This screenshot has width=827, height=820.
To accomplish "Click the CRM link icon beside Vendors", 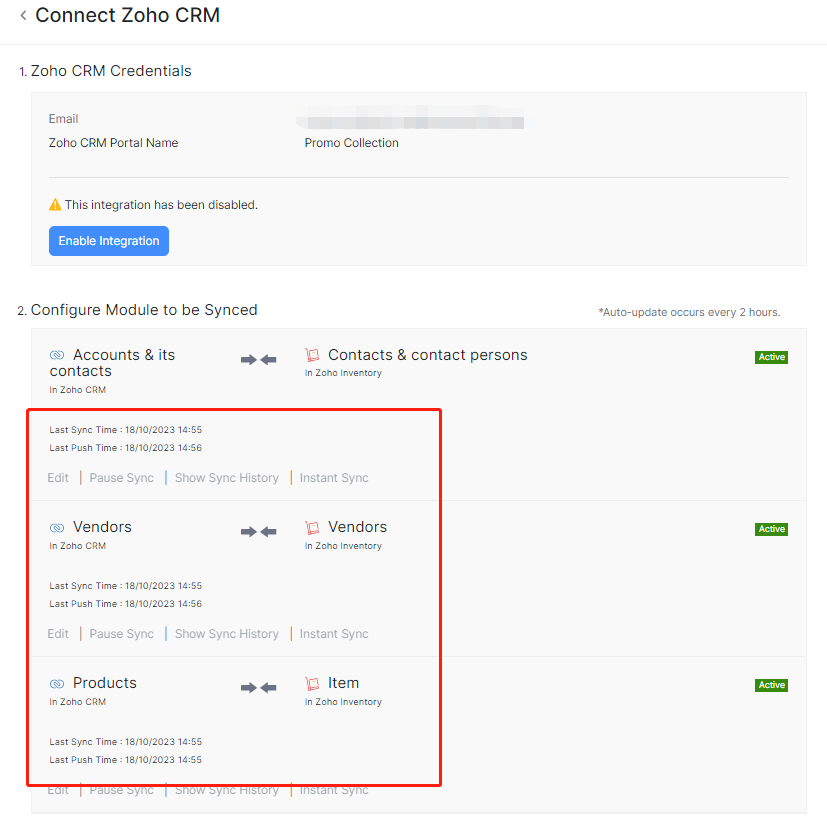I will click(x=57, y=527).
